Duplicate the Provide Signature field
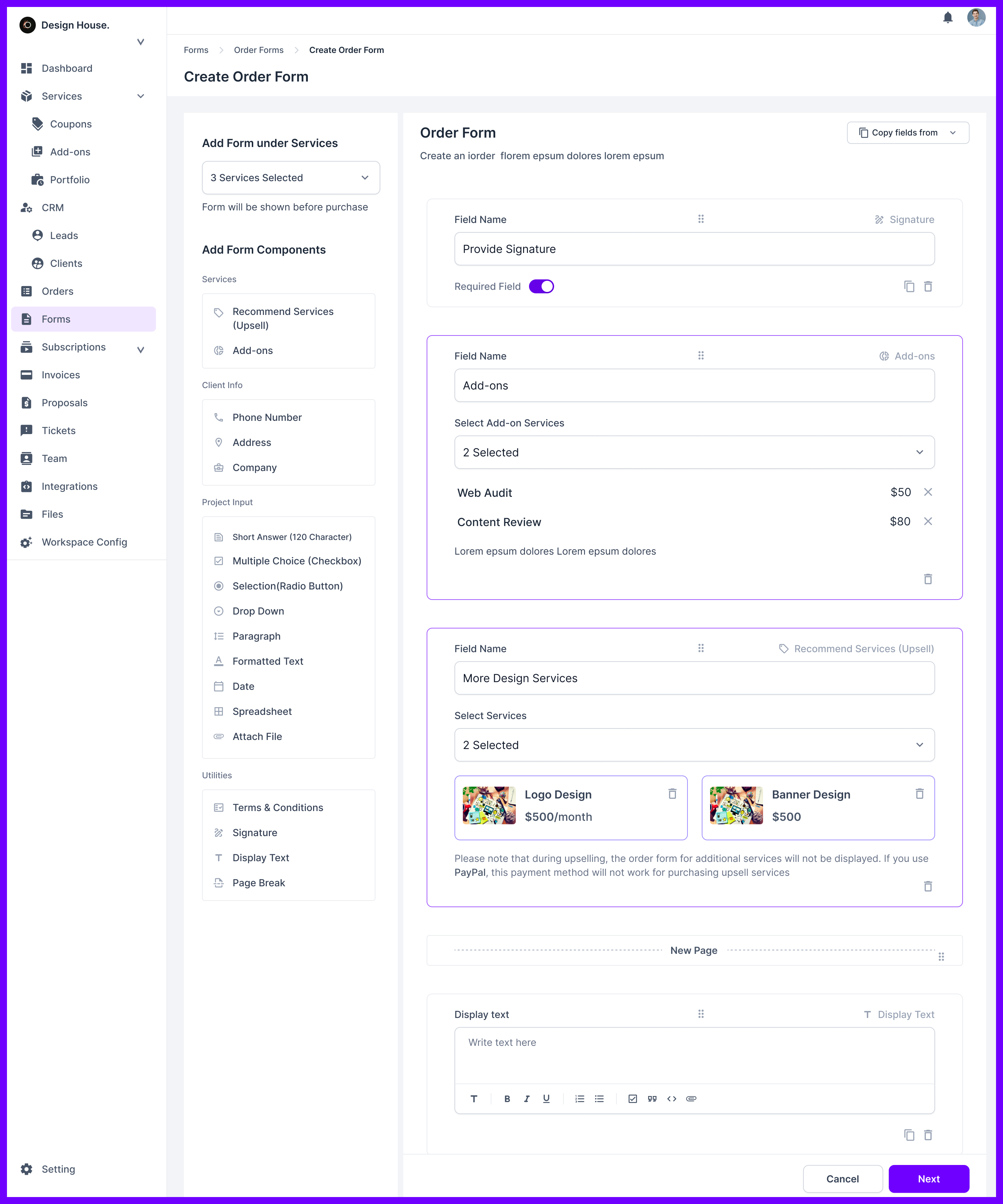 pyautogui.click(x=910, y=286)
